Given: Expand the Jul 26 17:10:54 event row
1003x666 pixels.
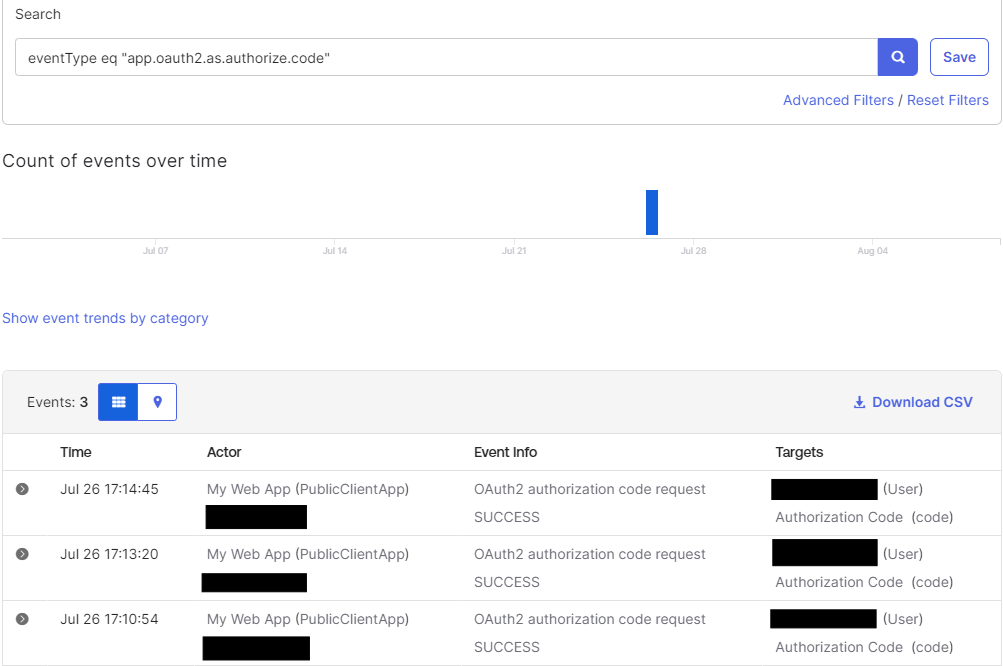Looking at the screenshot, I should 22,619.
